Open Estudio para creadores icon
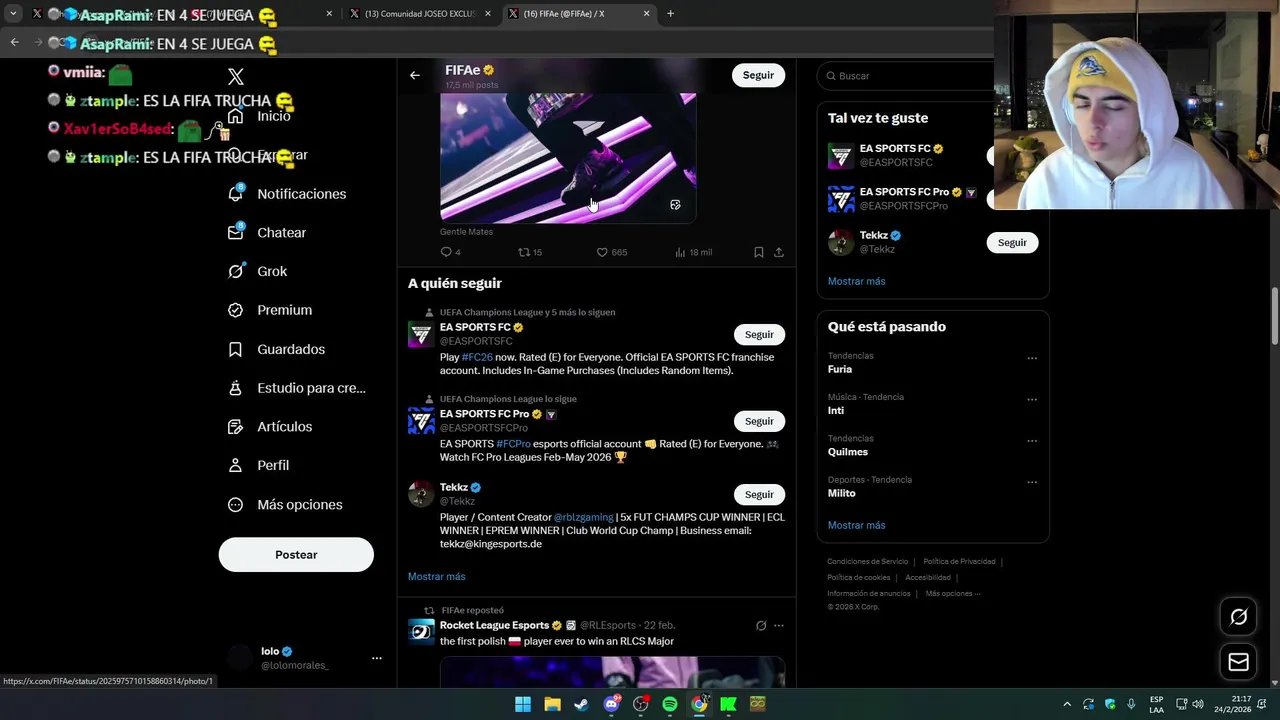This screenshot has width=1280, height=720. click(x=236, y=388)
